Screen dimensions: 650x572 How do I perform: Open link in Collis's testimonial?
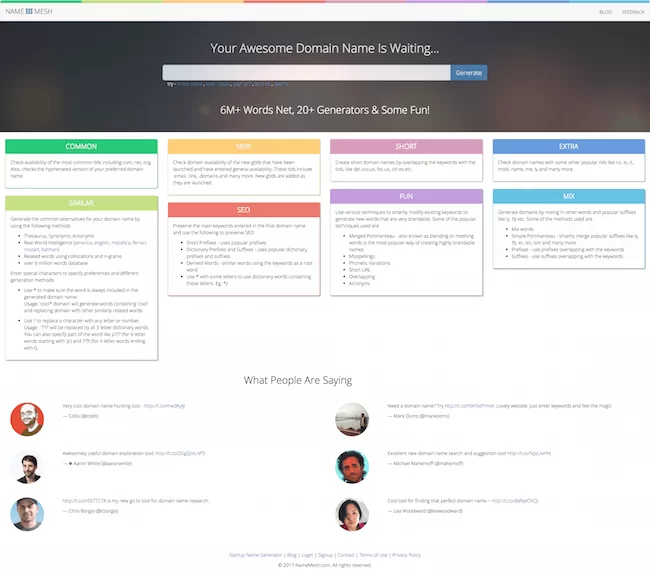click(164, 406)
